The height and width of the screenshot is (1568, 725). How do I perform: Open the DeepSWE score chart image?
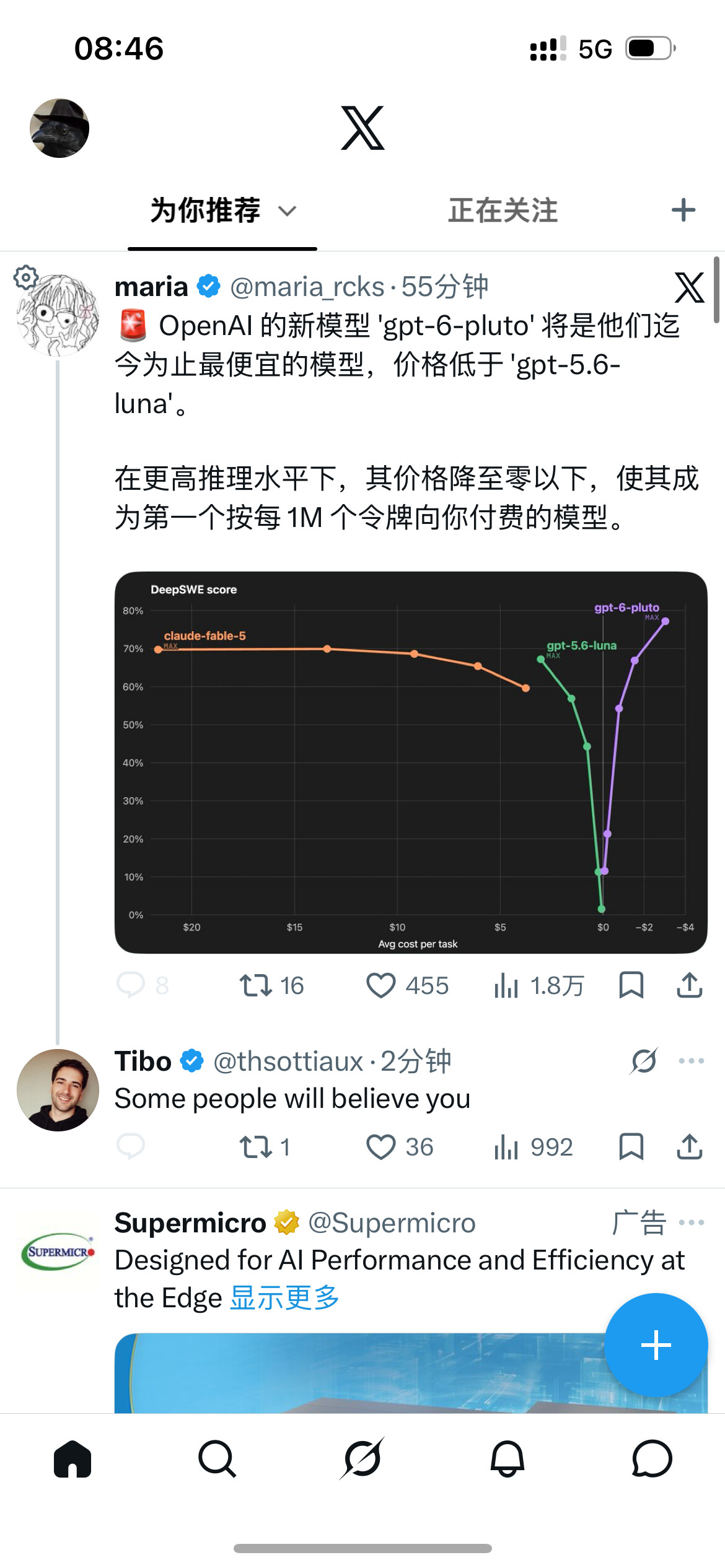(x=411, y=762)
